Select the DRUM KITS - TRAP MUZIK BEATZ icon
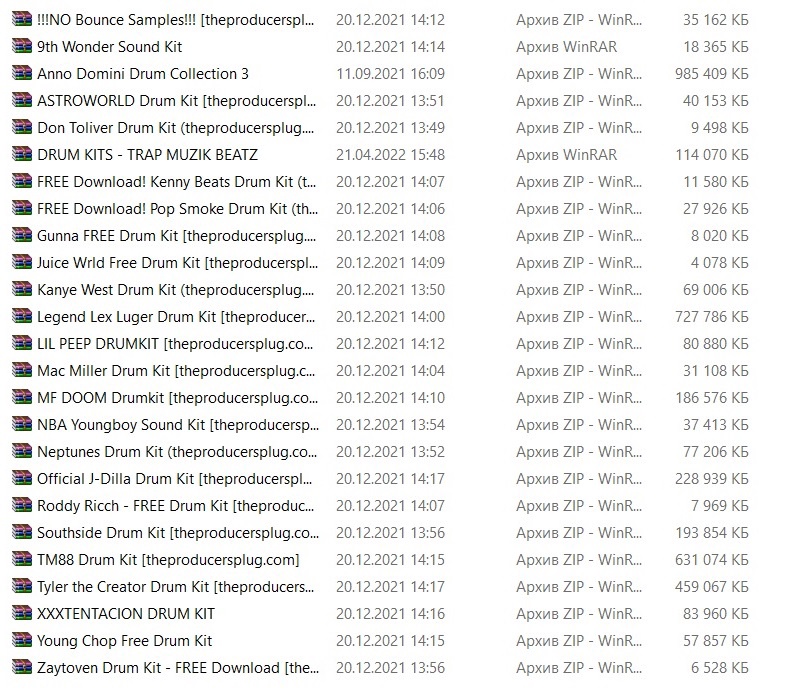This screenshot has width=806, height=695. click(x=22, y=154)
